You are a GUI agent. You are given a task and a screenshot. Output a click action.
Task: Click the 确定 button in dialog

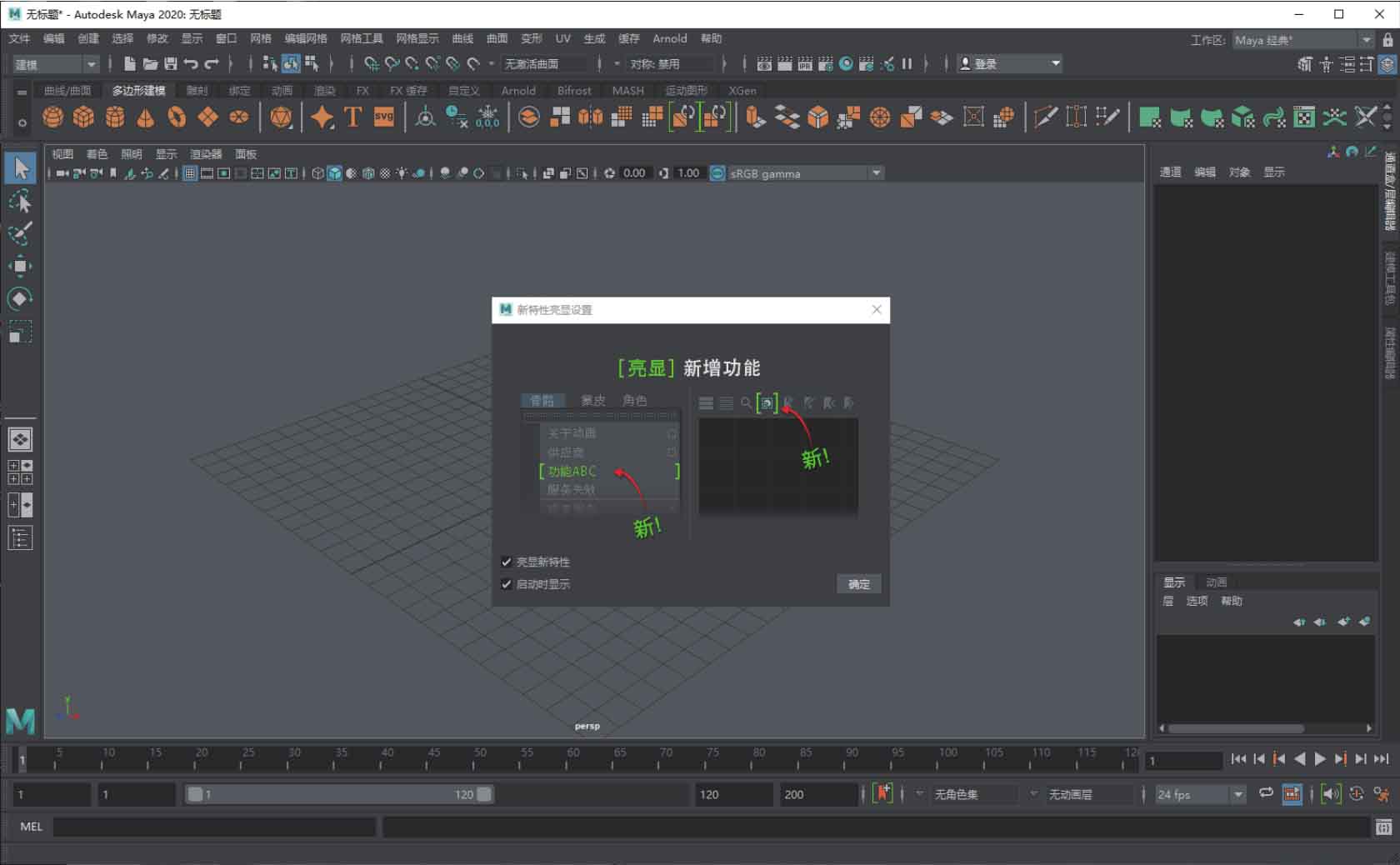(858, 584)
